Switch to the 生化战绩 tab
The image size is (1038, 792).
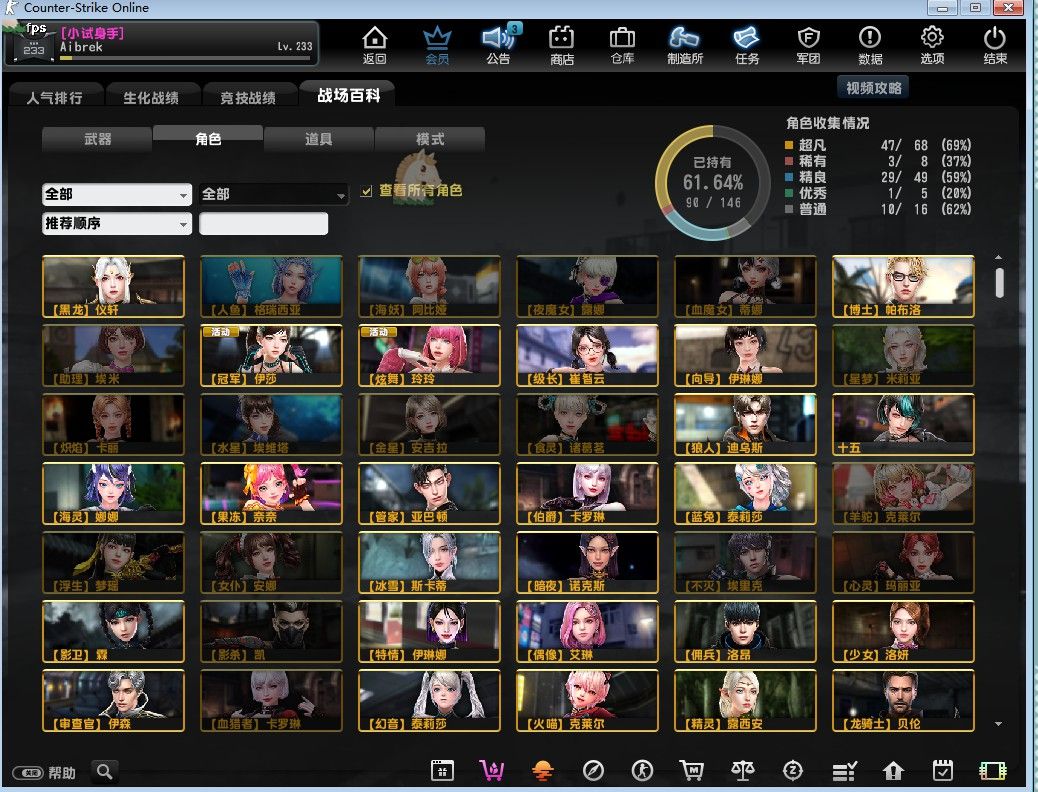point(151,98)
